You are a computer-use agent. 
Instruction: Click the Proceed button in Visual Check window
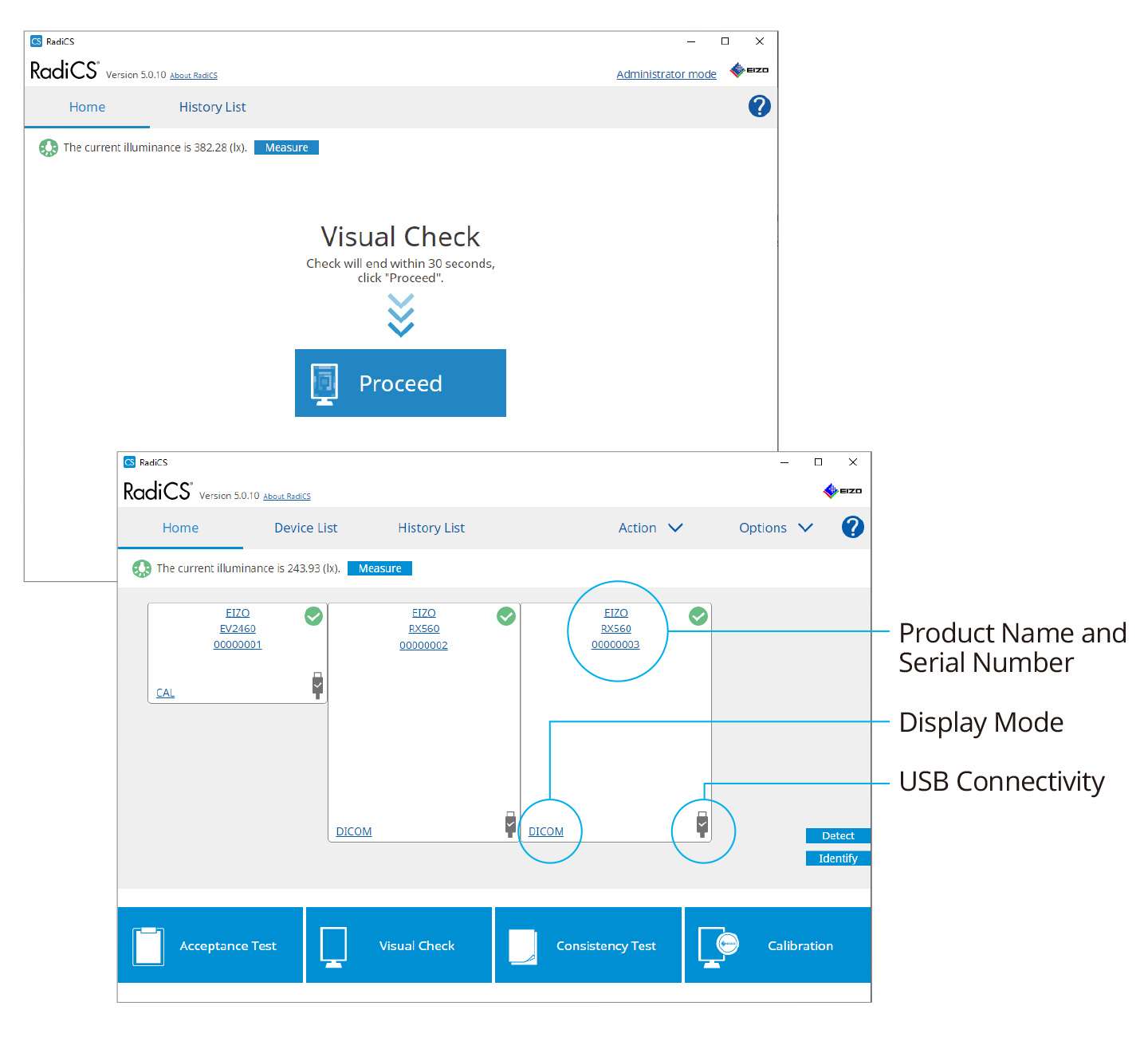coord(400,383)
